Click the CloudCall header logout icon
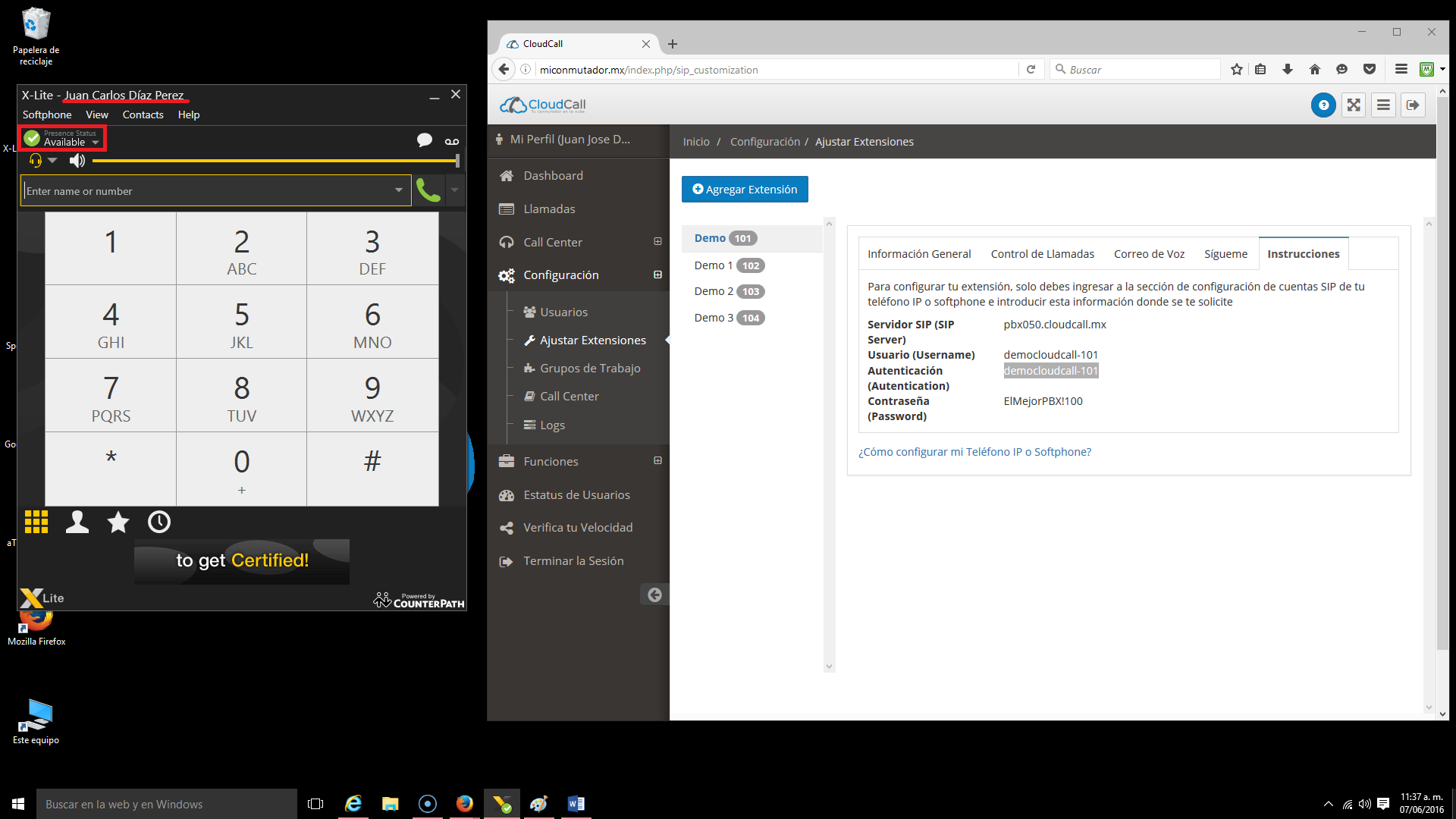Image resolution: width=1456 pixels, height=819 pixels. [1413, 105]
